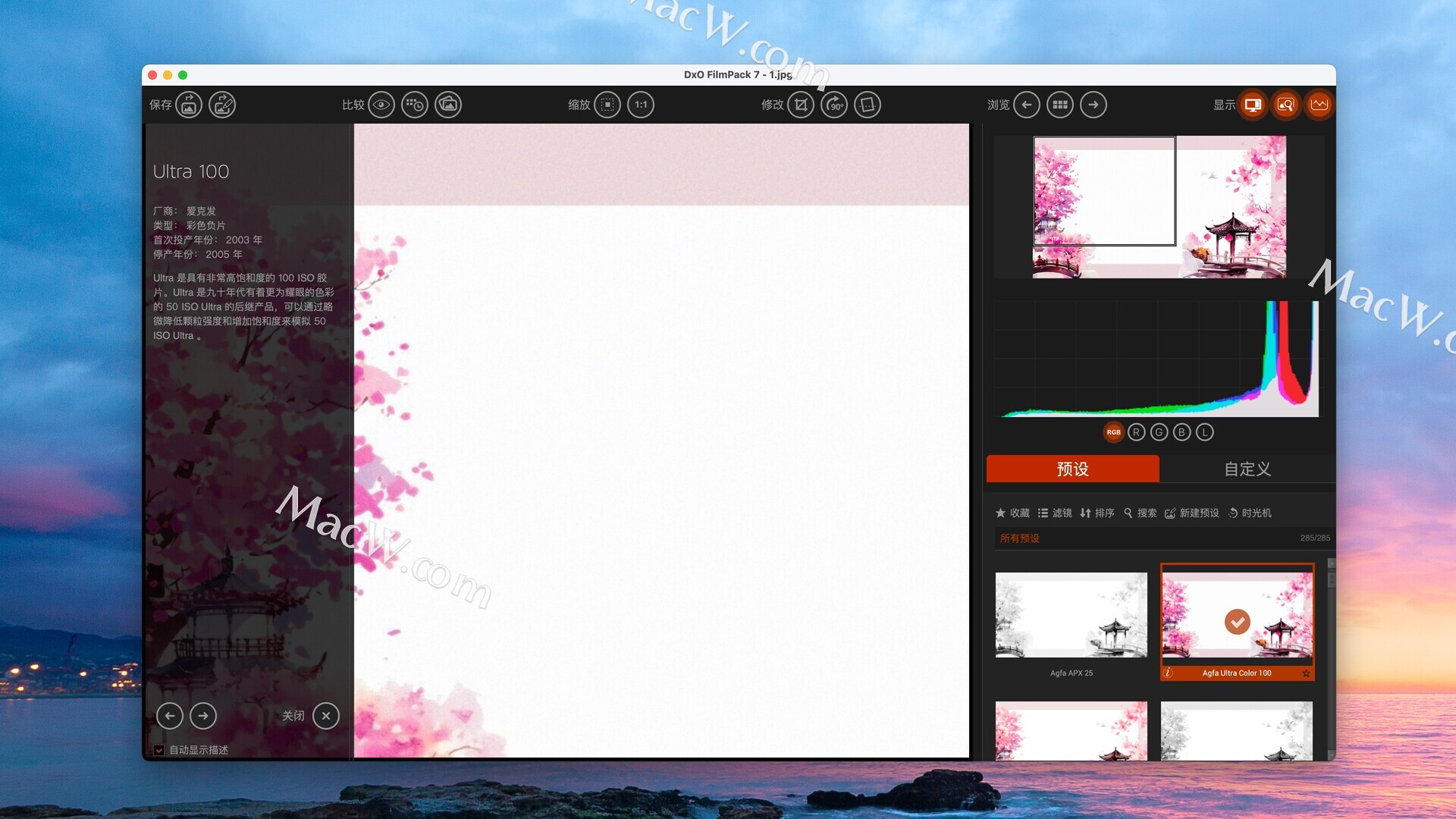Image resolution: width=1456 pixels, height=819 pixels.
Task: Select the crop tool
Action: [801, 105]
